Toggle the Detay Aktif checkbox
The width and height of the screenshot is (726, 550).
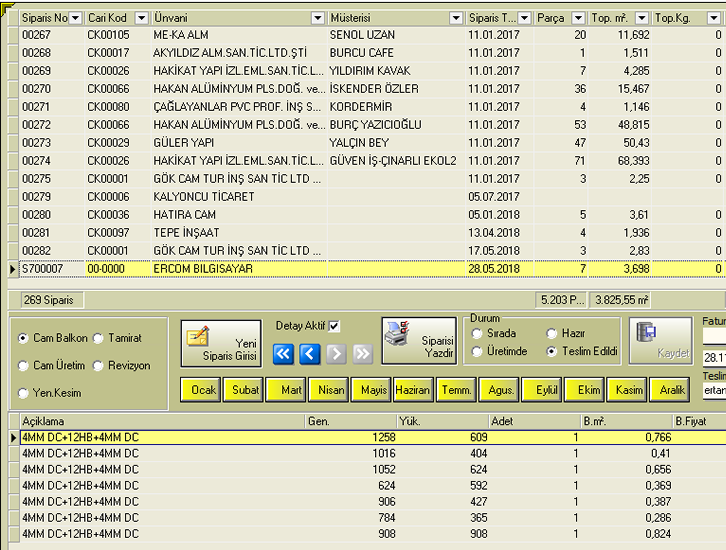(334, 326)
